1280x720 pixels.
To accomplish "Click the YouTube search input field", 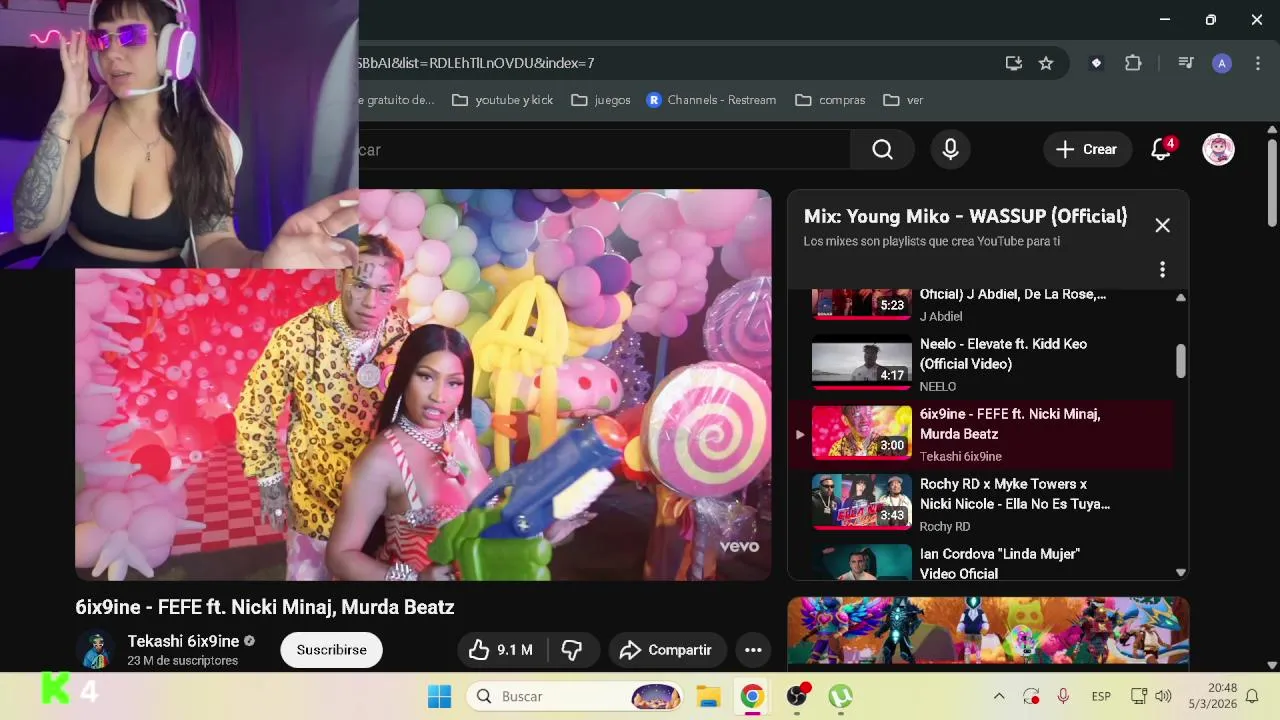I will tap(604, 150).
